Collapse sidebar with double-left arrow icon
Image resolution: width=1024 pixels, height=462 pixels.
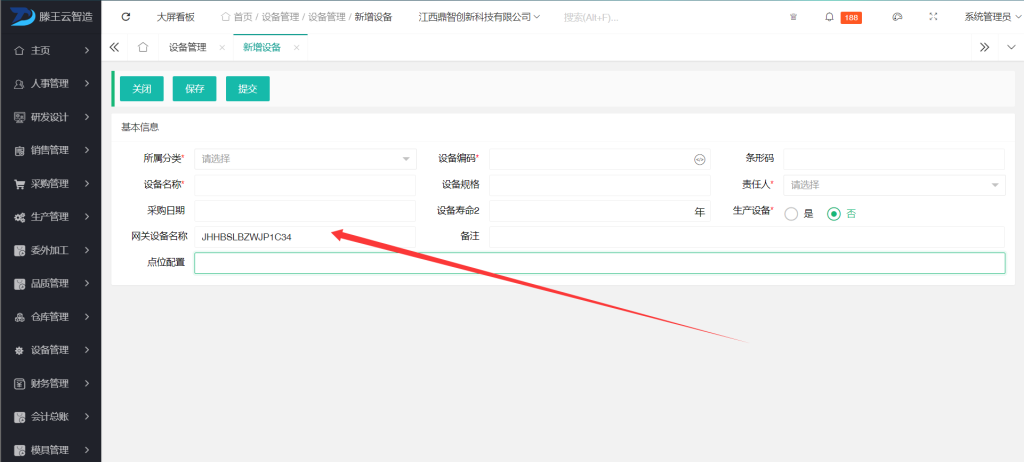click(x=114, y=47)
